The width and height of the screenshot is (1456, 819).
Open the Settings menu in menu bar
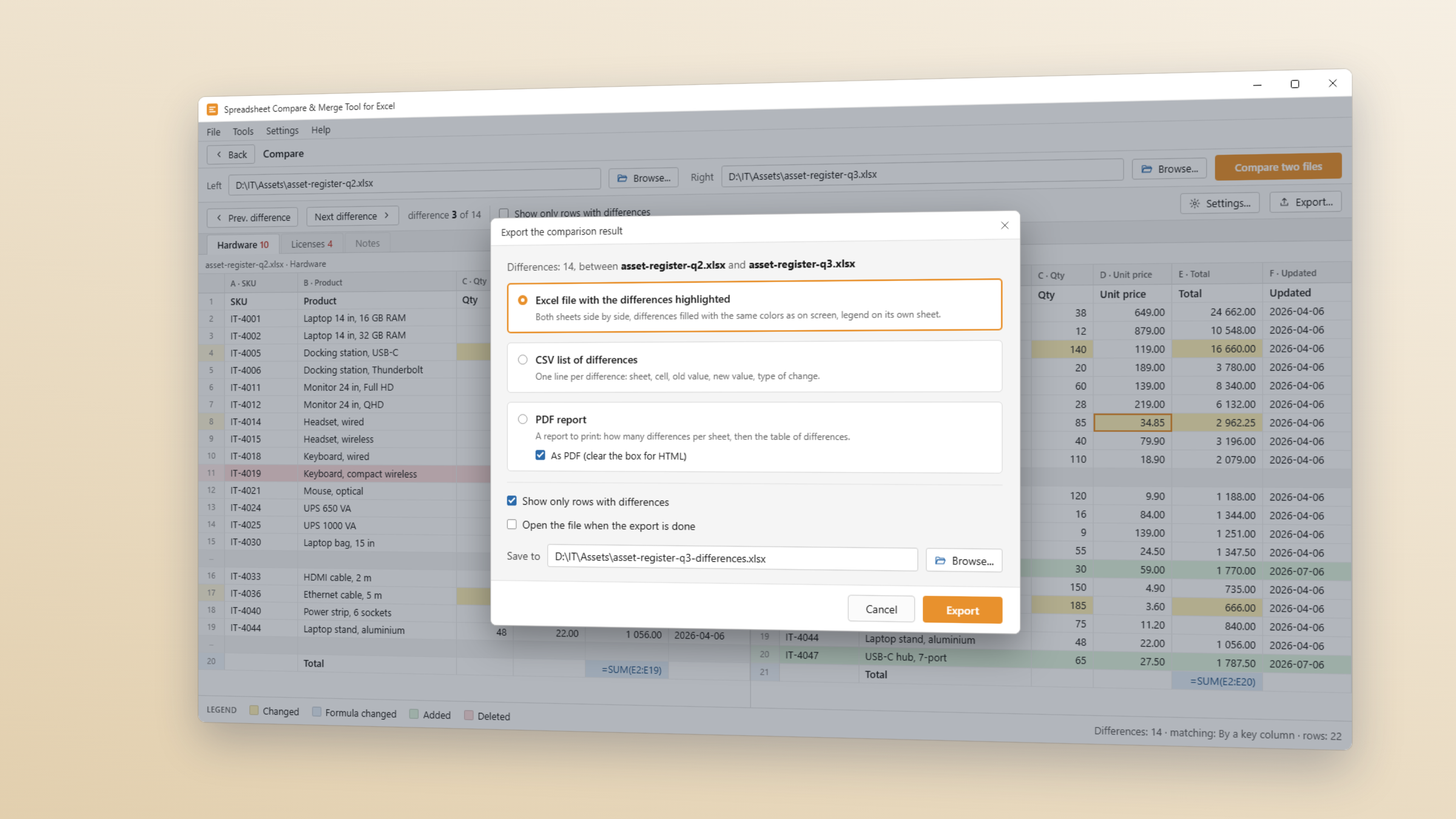pyautogui.click(x=282, y=130)
